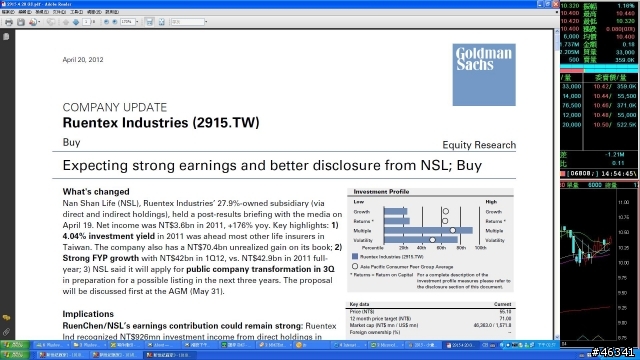Click the 'COMPANY UPDATE' heading

115,107
